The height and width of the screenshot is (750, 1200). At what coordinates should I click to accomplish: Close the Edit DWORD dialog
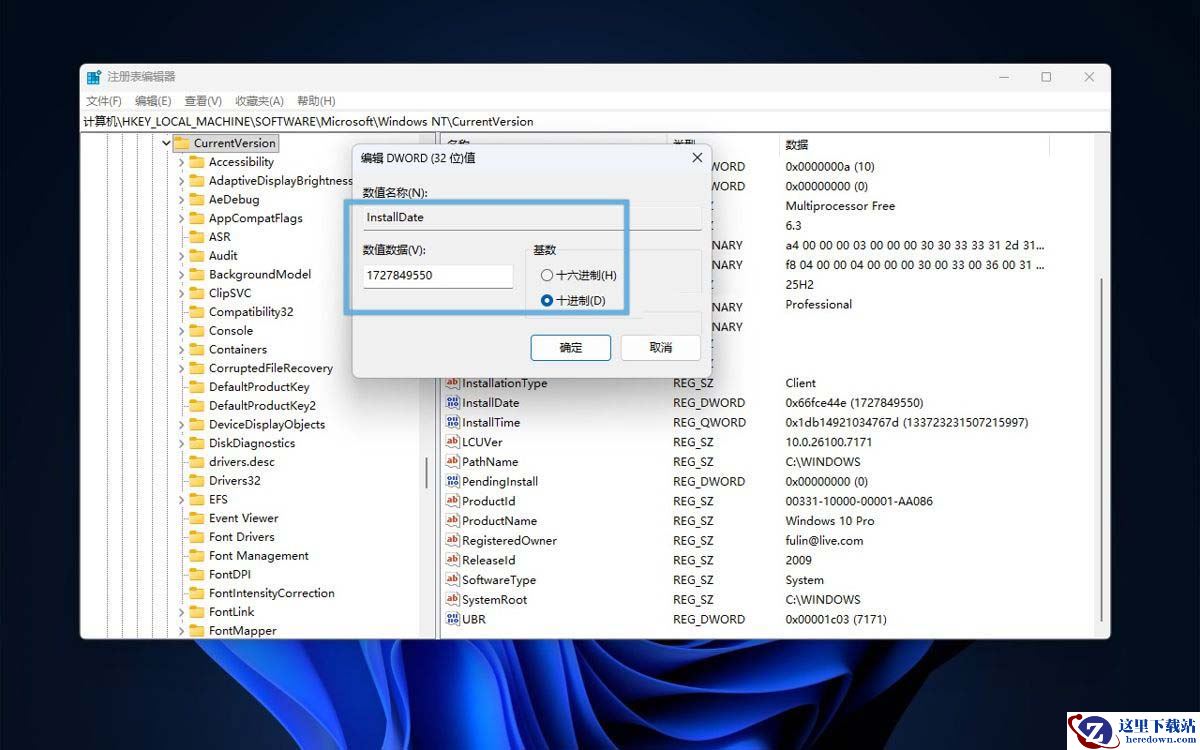[x=697, y=158]
